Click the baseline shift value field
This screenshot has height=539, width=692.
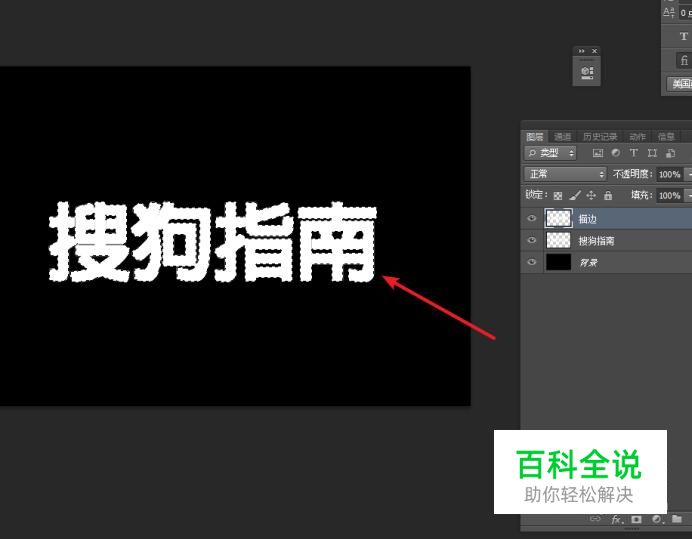pyautogui.click(x=685, y=12)
